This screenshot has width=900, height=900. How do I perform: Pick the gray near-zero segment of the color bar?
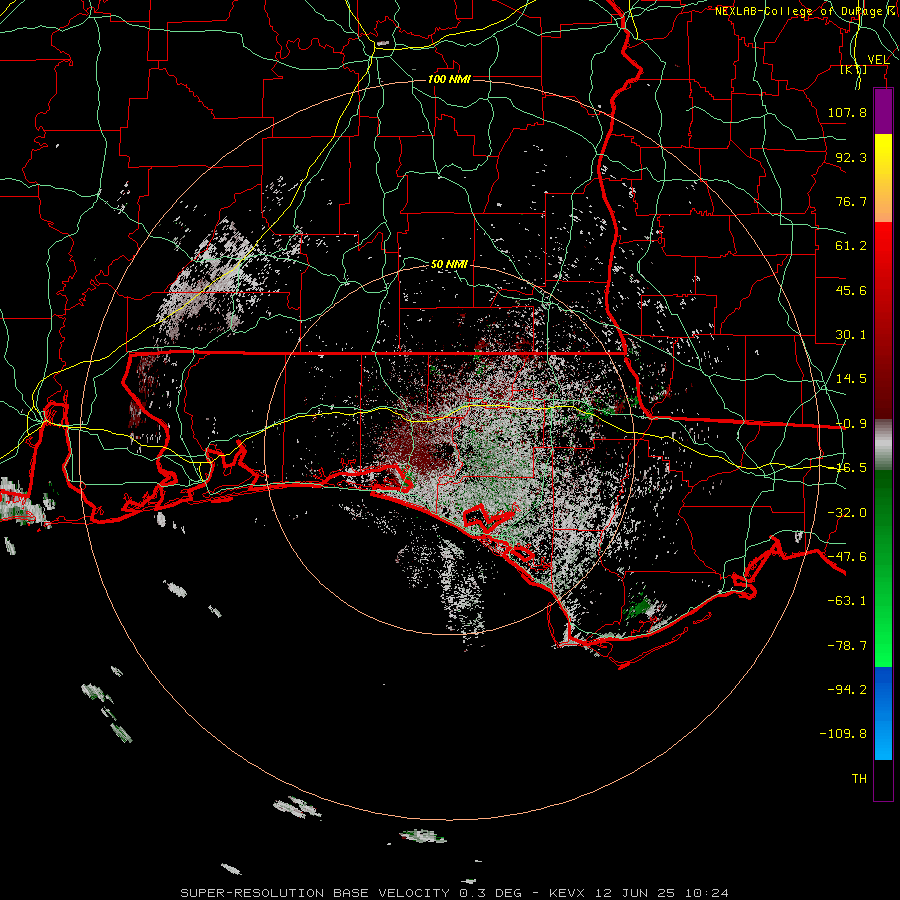[x=883, y=445]
